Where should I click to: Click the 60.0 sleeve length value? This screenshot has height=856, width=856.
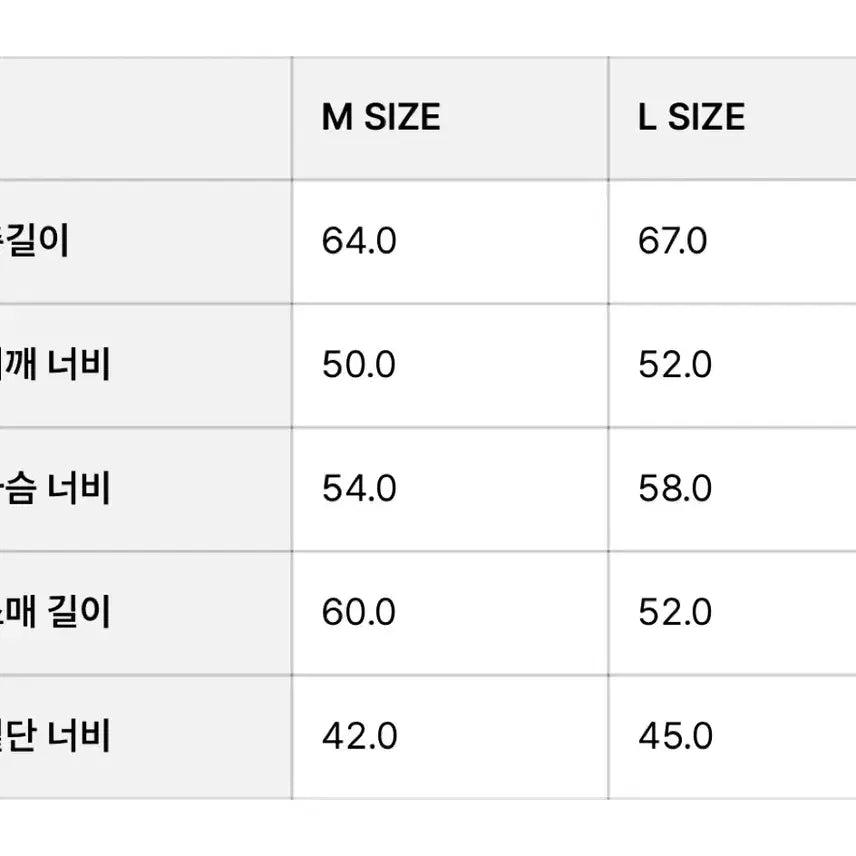click(x=359, y=612)
